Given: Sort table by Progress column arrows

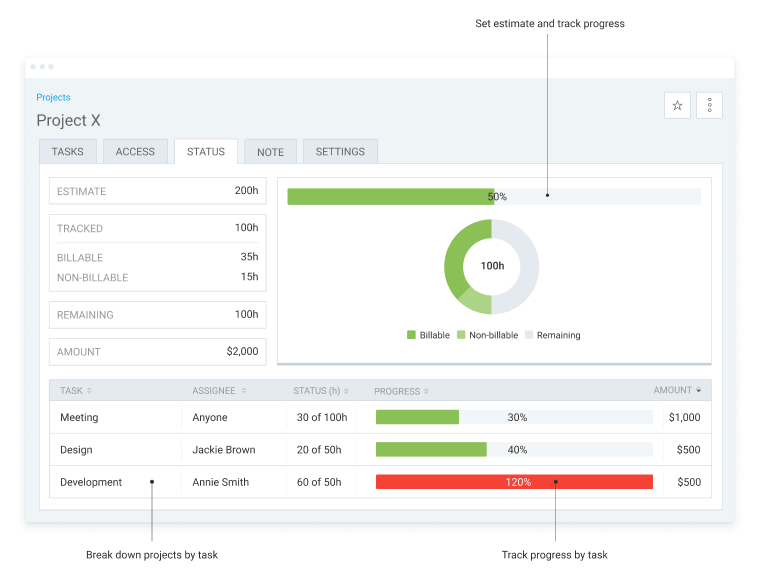Looking at the screenshot, I should [x=426, y=391].
